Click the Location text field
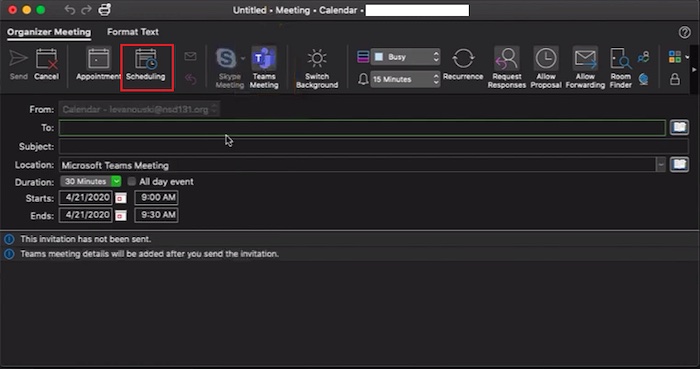Screen dimensions: 700x369 pos(357,165)
